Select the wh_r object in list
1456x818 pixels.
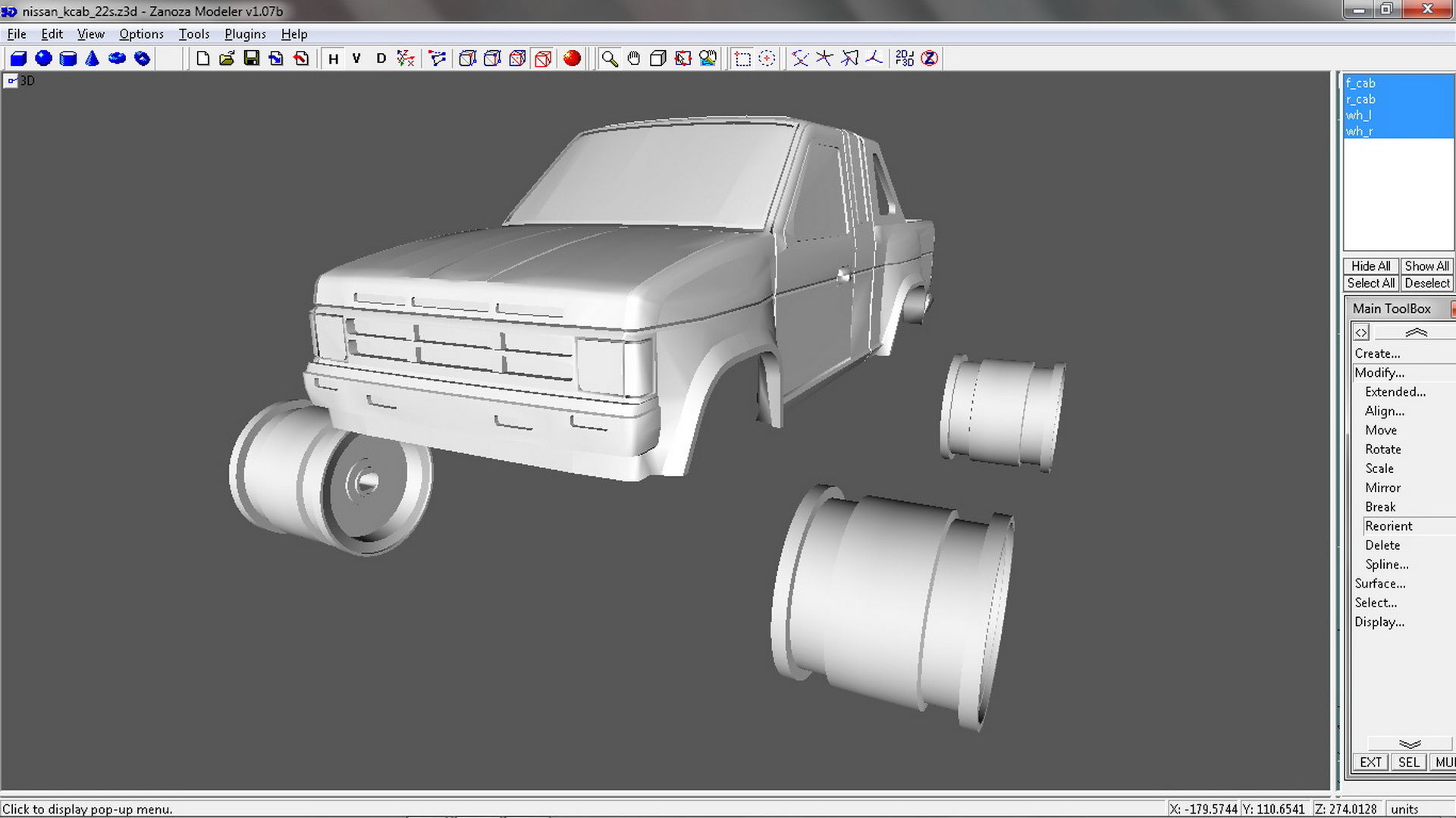(1398, 131)
